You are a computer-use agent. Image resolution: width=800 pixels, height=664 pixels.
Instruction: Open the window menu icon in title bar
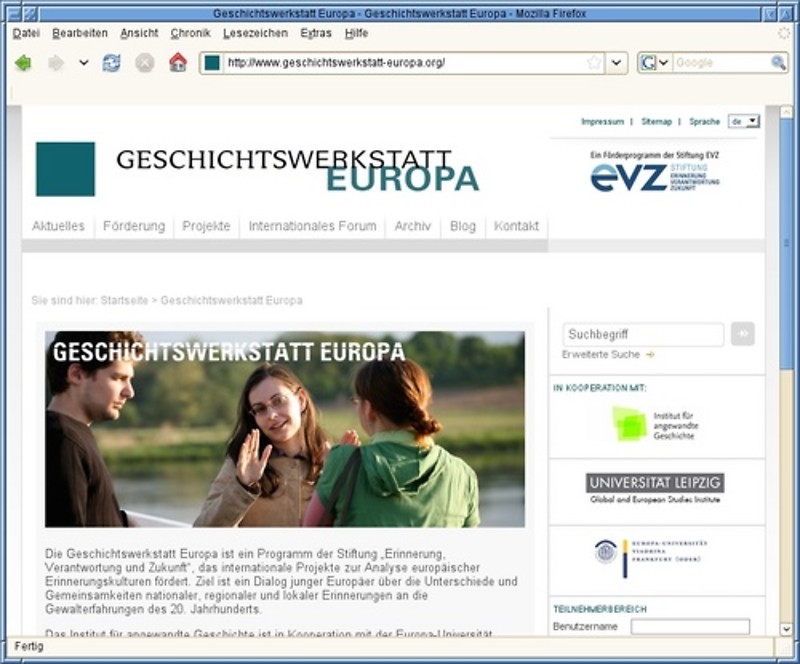pyautogui.click(x=15, y=13)
